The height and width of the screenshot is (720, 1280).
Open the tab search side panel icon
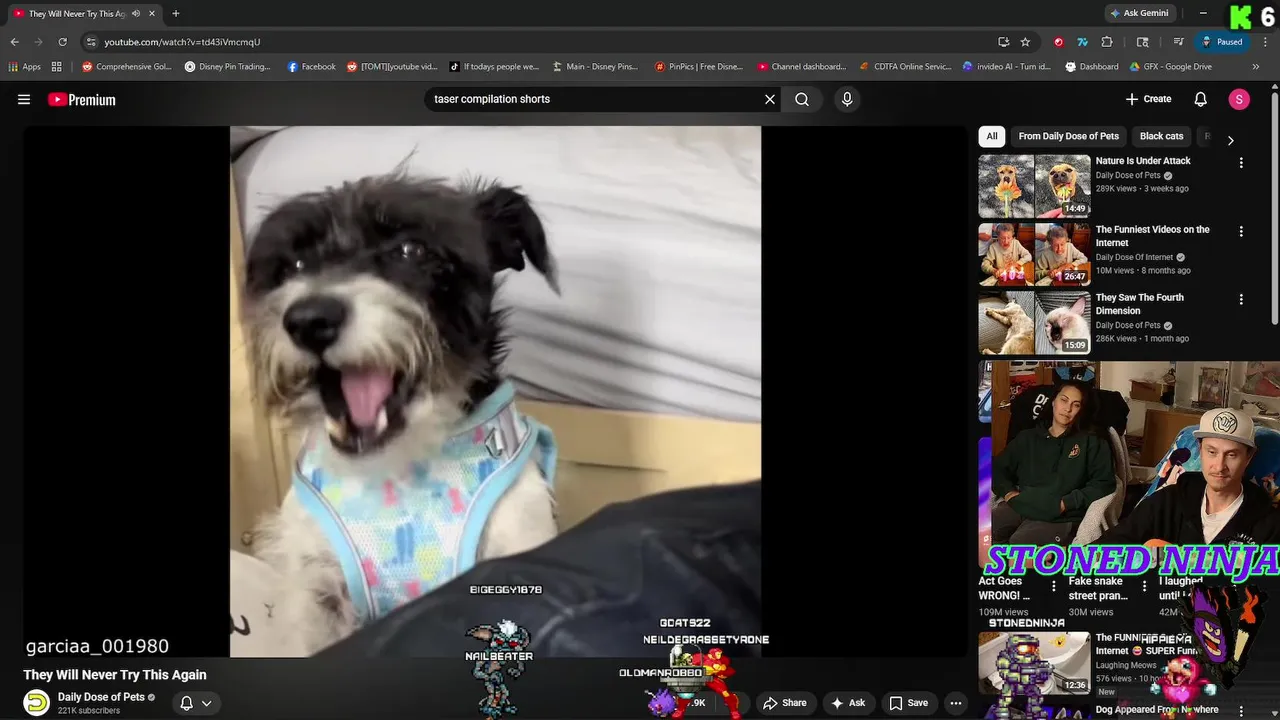(x=1143, y=42)
